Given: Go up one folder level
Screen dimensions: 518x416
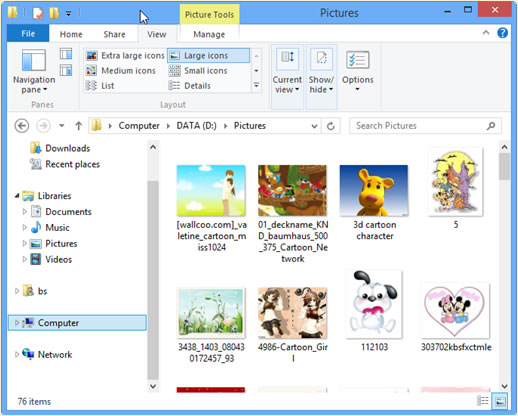Looking at the screenshot, I should pyautogui.click(x=78, y=126).
